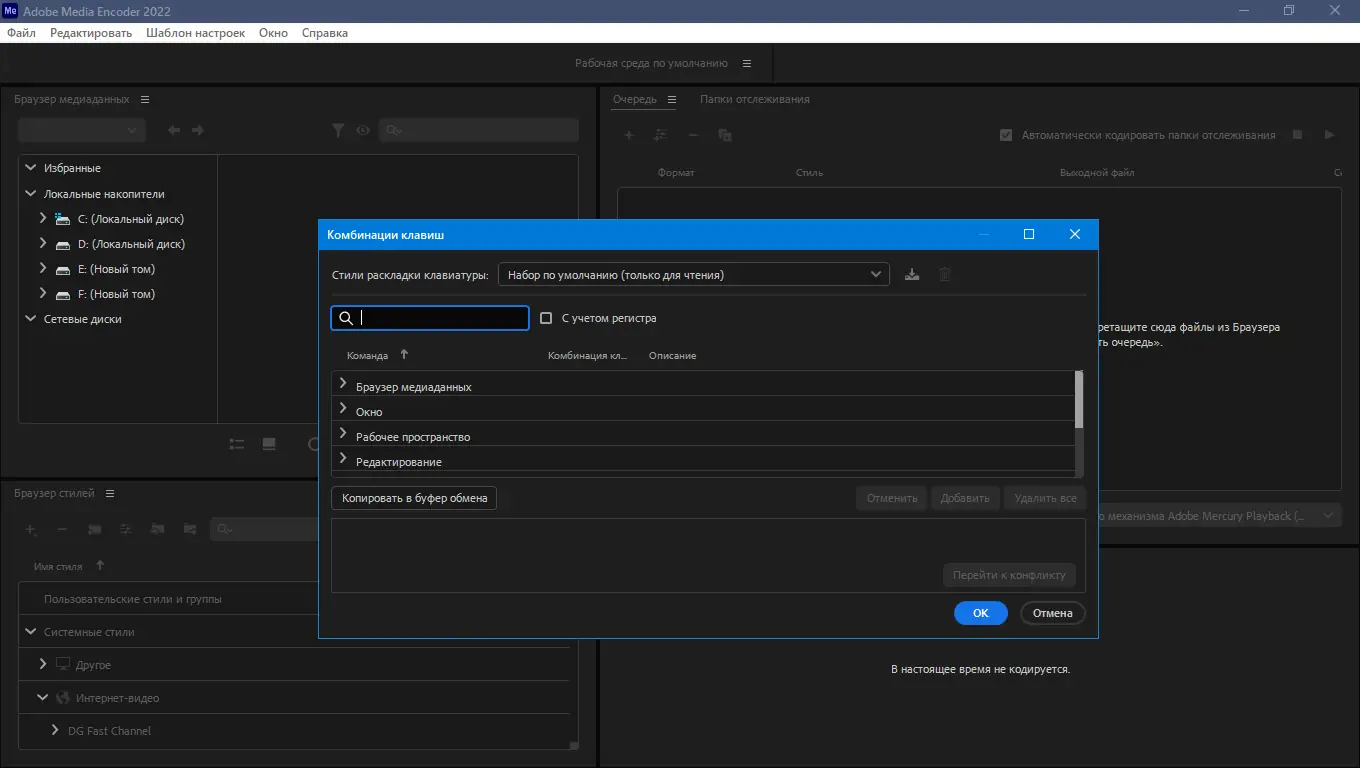
Task: Open the Media Browser path dropdown
Action: coord(82,130)
